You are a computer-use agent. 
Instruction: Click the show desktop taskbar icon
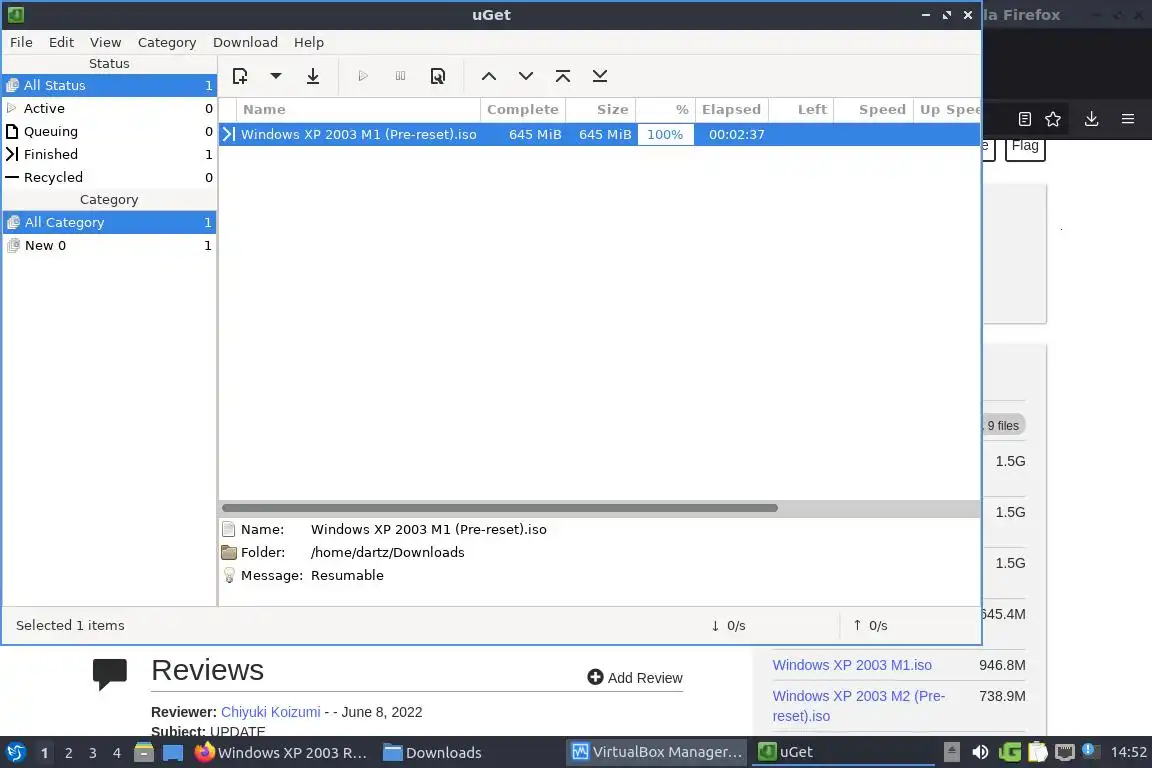pos(173,753)
